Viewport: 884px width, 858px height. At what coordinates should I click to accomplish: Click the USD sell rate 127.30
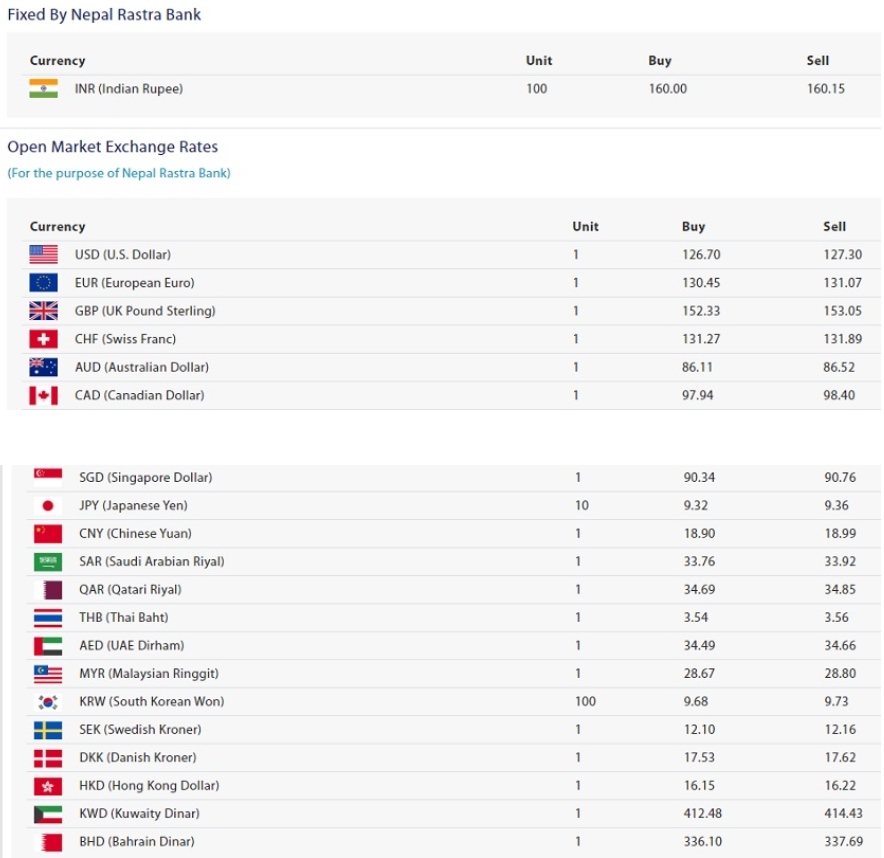[x=843, y=254]
